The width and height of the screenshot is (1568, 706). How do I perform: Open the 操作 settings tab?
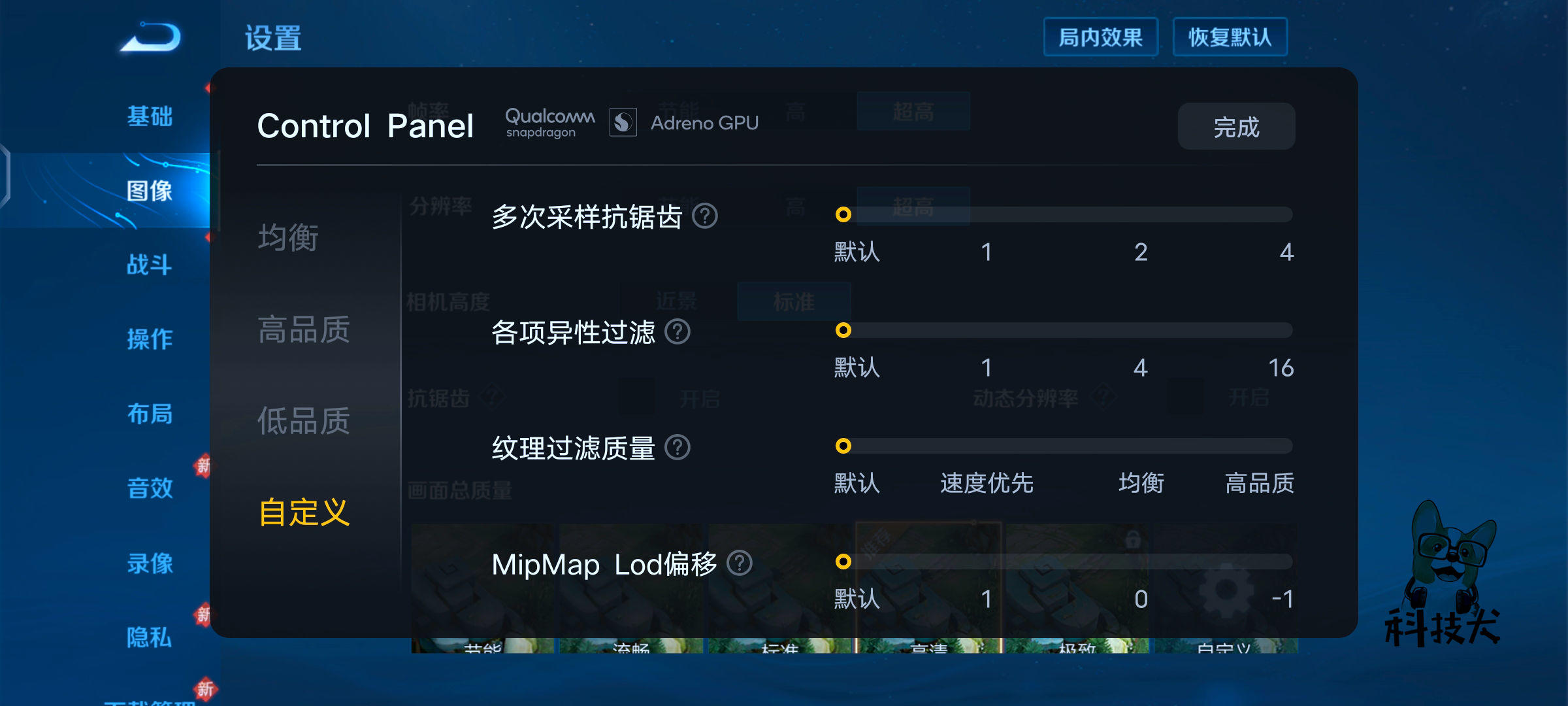(150, 339)
